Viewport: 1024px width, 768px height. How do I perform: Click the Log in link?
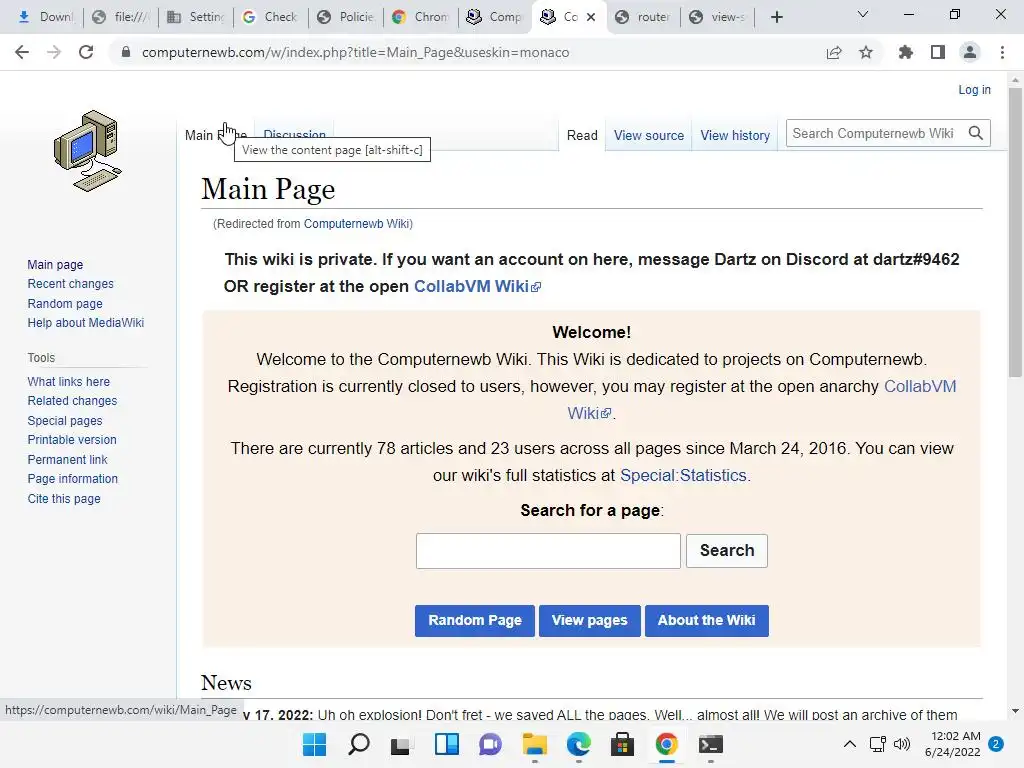pos(974,89)
